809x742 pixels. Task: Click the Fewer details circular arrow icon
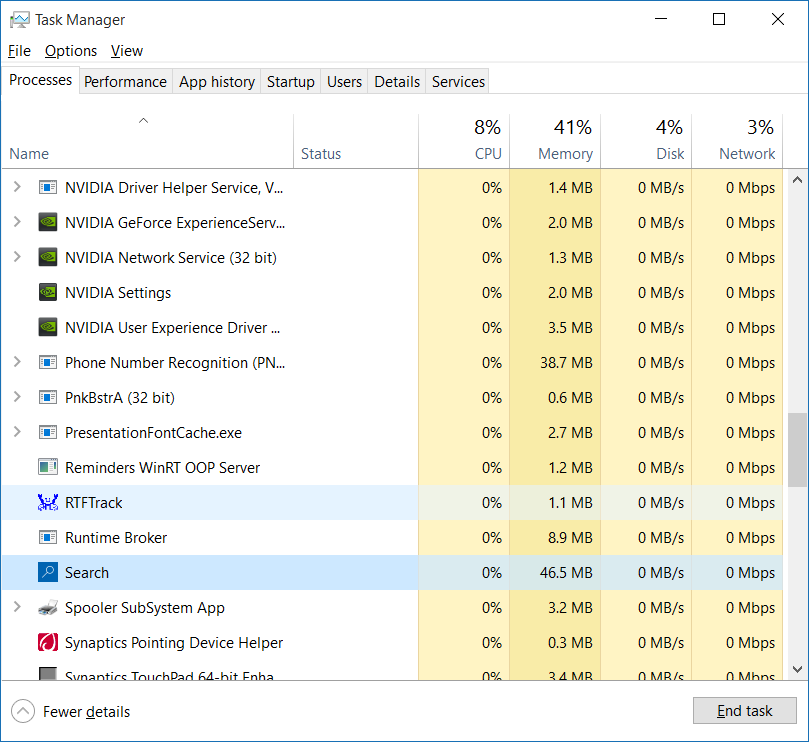coord(23,712)
